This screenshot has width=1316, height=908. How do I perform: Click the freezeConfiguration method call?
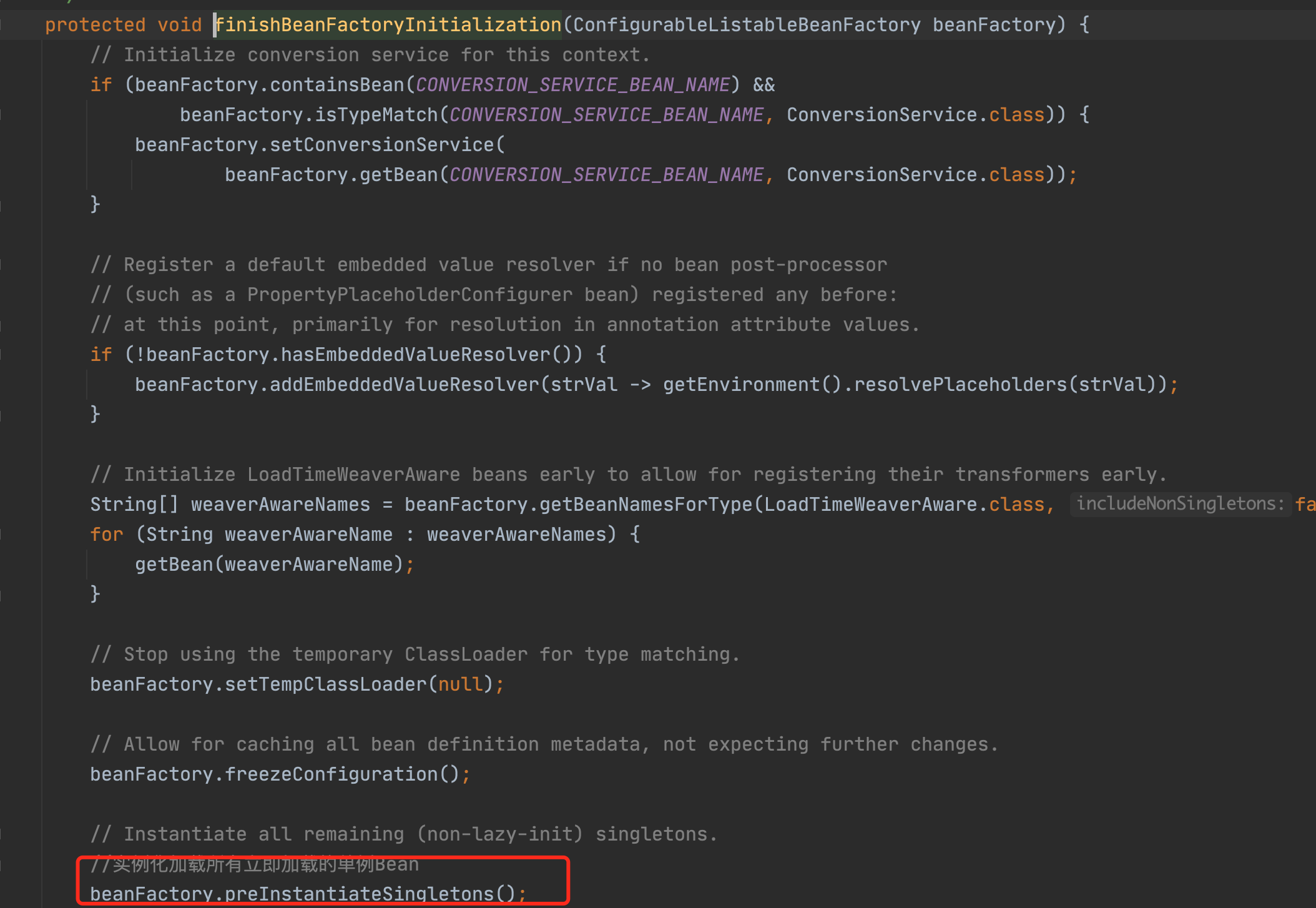click(330, 774)
